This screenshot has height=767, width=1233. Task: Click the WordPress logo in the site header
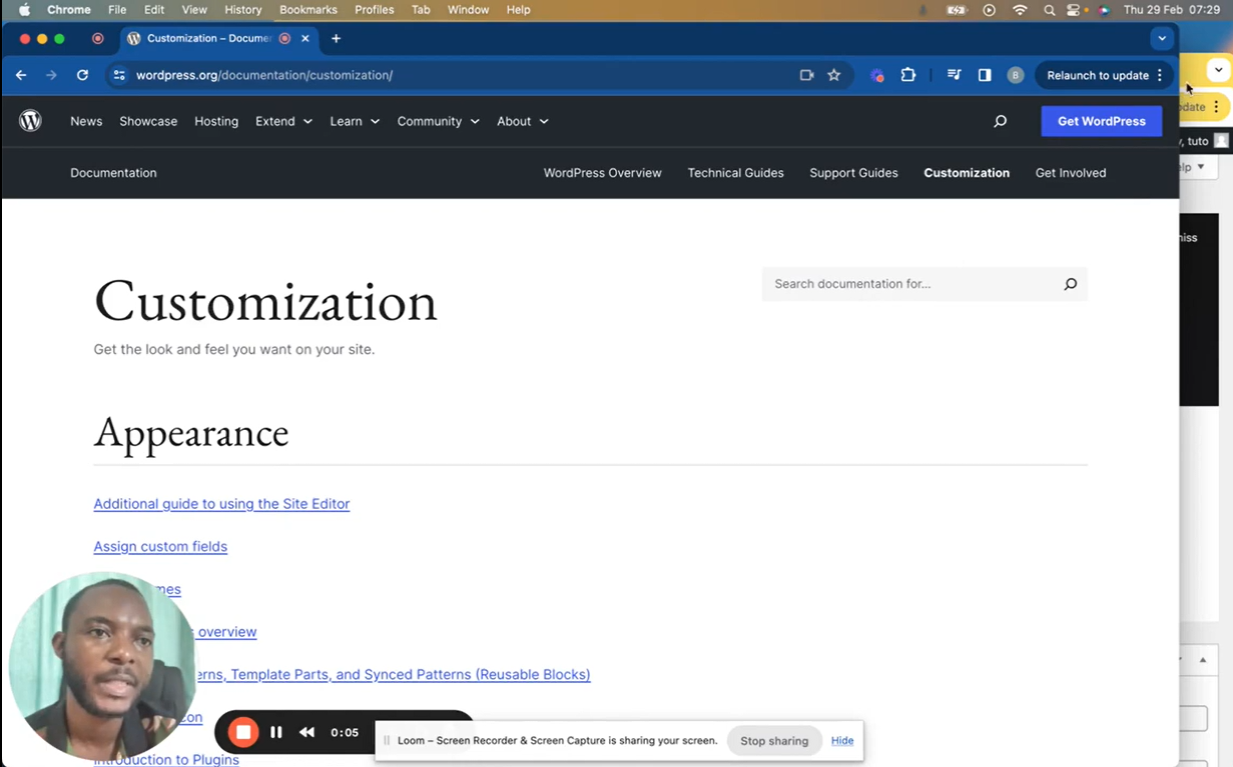30,121
